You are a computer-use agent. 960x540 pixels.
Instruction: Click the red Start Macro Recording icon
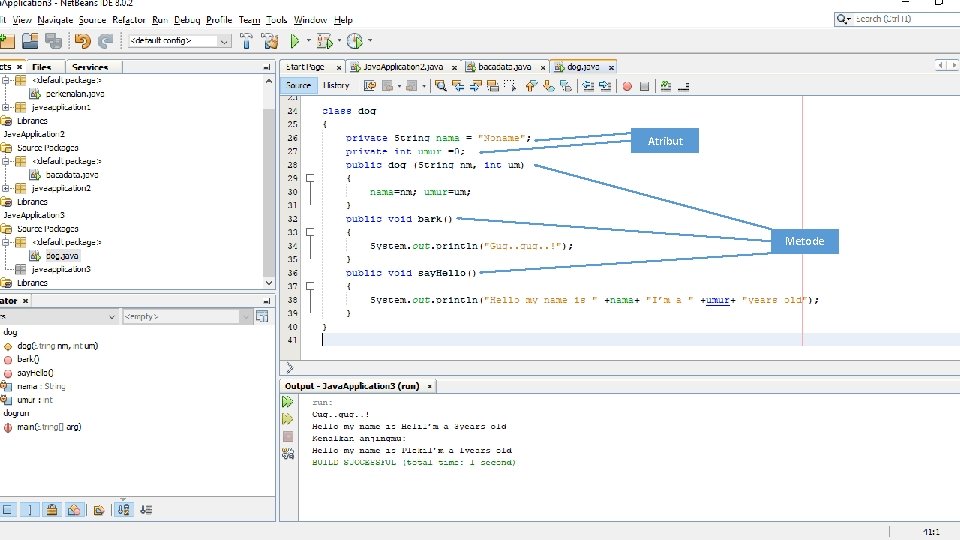(x=627, y=86)
